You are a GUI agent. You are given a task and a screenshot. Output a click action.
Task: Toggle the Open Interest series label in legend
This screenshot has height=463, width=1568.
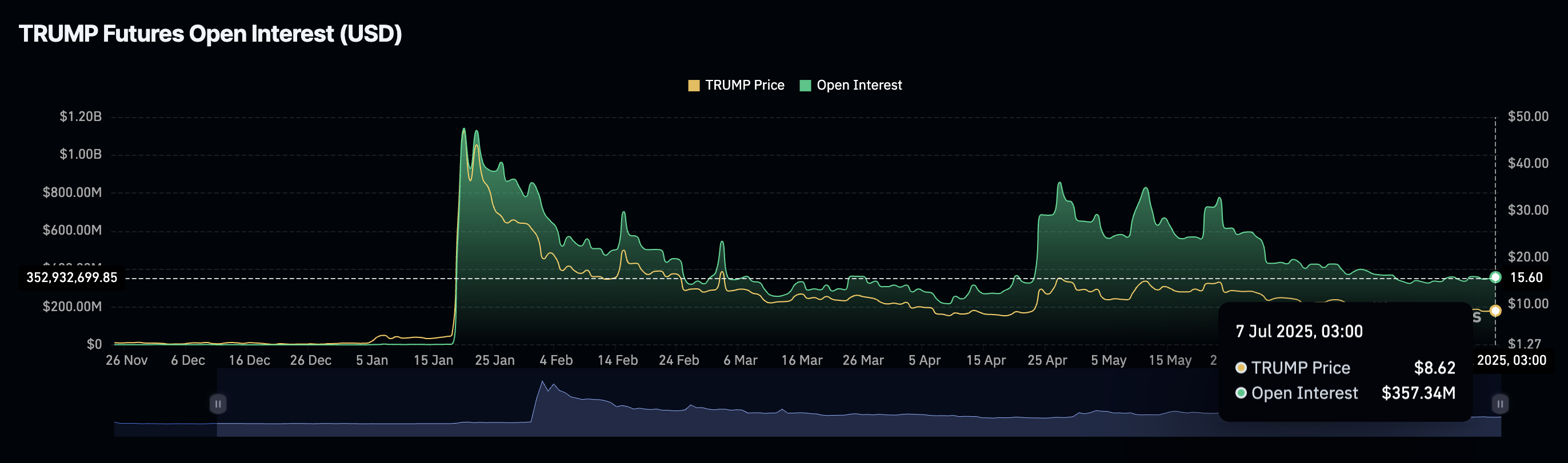858,86
